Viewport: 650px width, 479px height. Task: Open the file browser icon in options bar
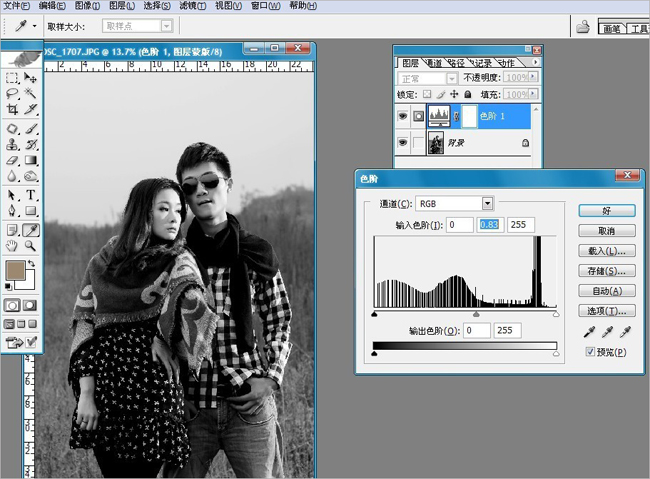tap(583, 27)
